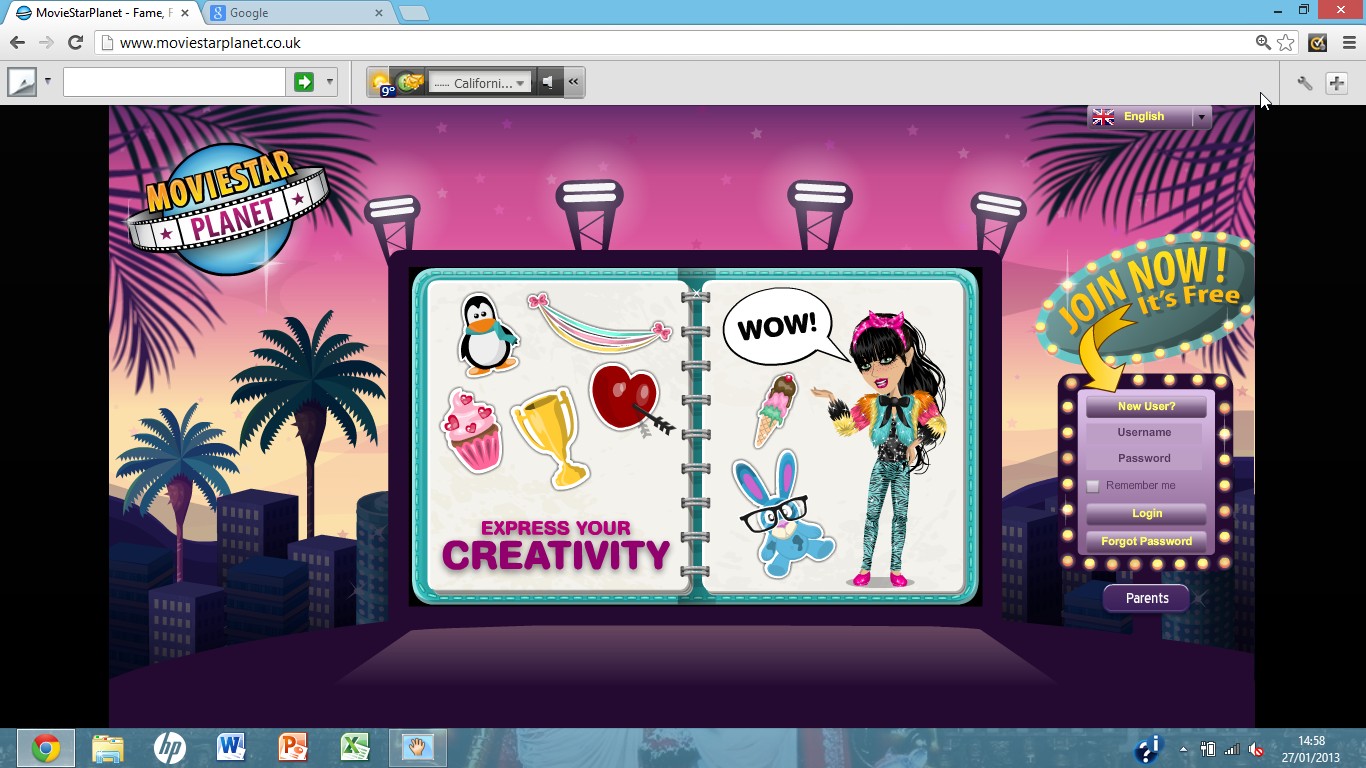Viewport: 1366px width, 768px height.
Task: Click the penguin sticker
Action: [488, 334]
